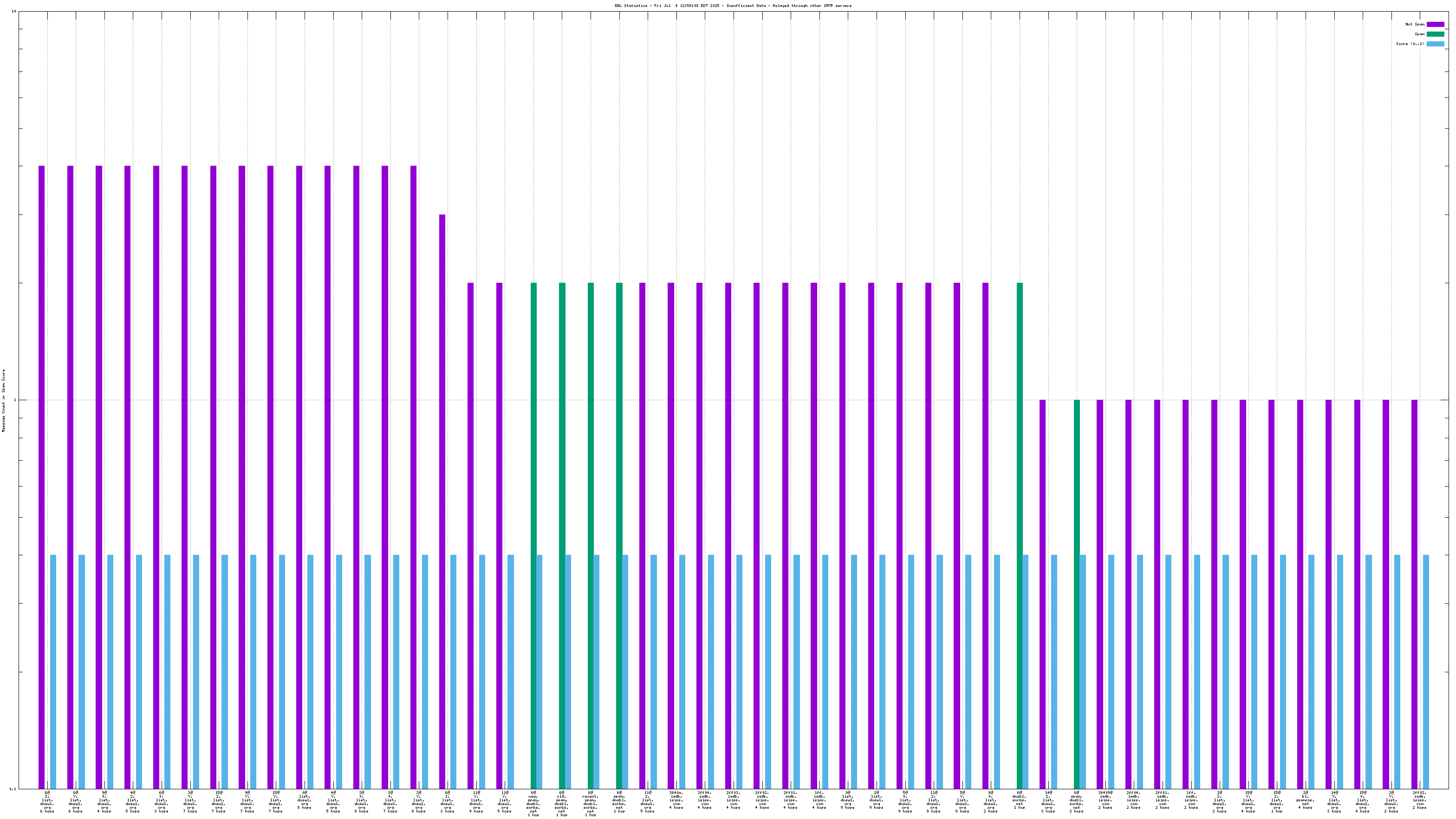
Task: Click the '0.1' tick label on the y-axis
Action: 13,788
